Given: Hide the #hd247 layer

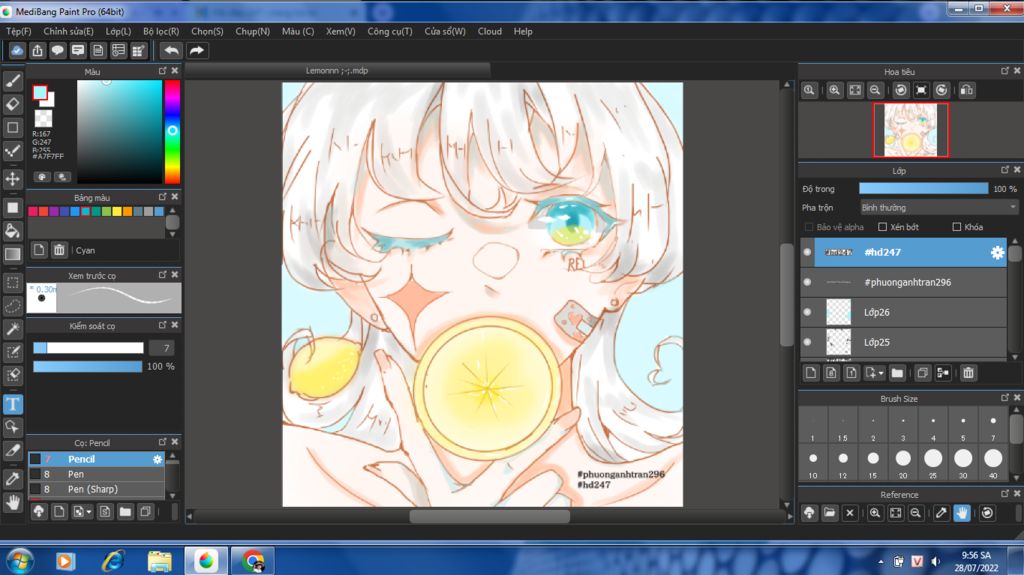Looking at the screenshot, I should point(807,252).
